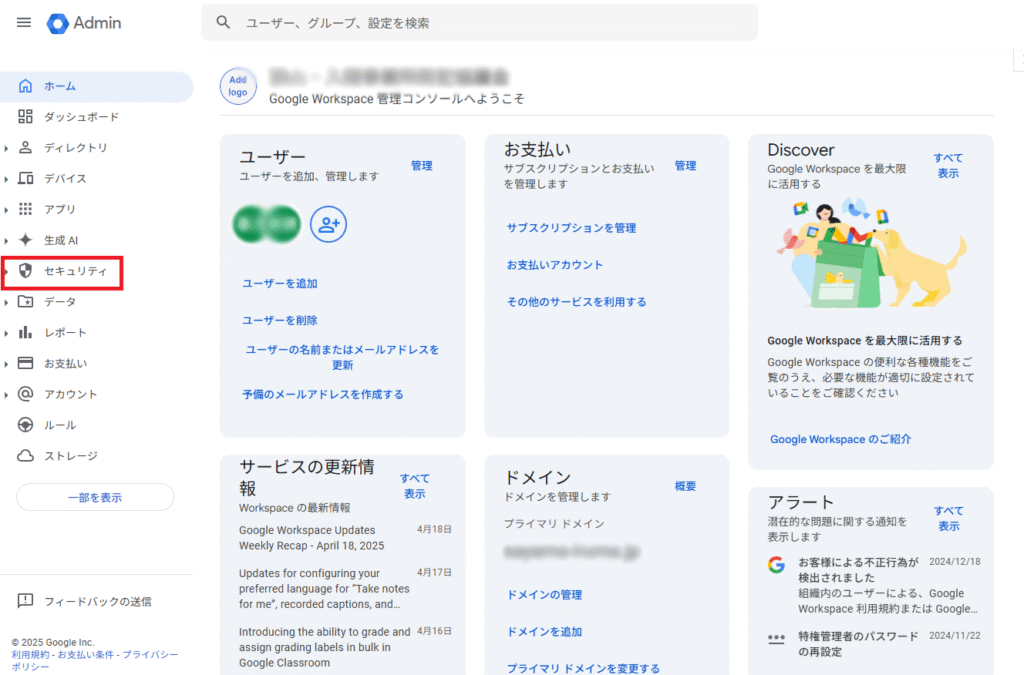Click すべて表示 in アラート card
Screen dimensions: 1024x675
(x=948, y=518)
